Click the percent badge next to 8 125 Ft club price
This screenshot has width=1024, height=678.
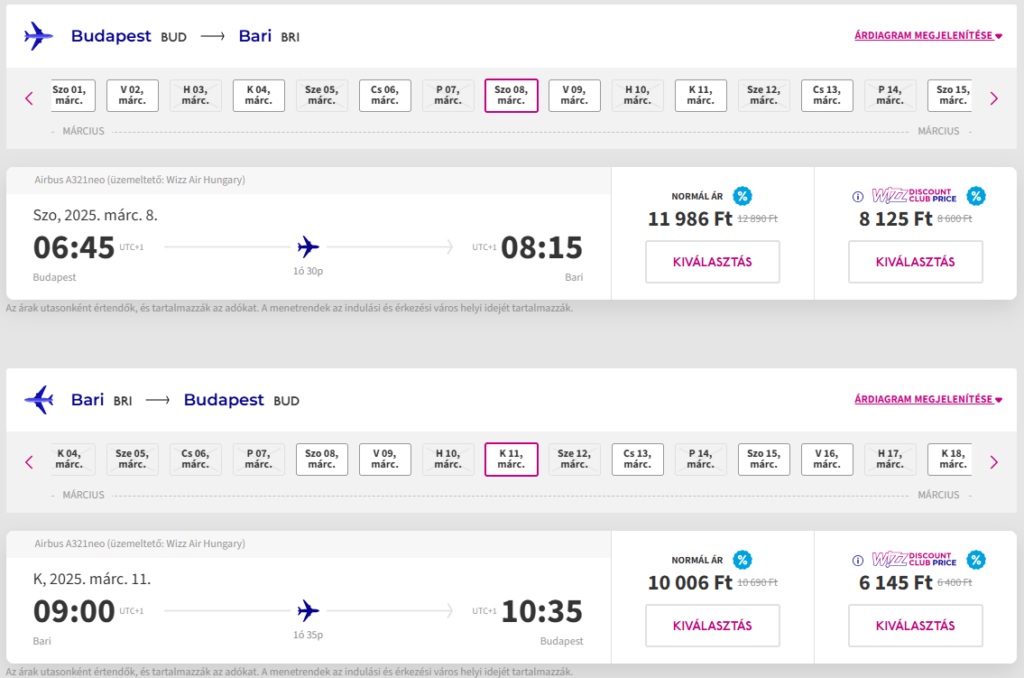tap(976, 196)
